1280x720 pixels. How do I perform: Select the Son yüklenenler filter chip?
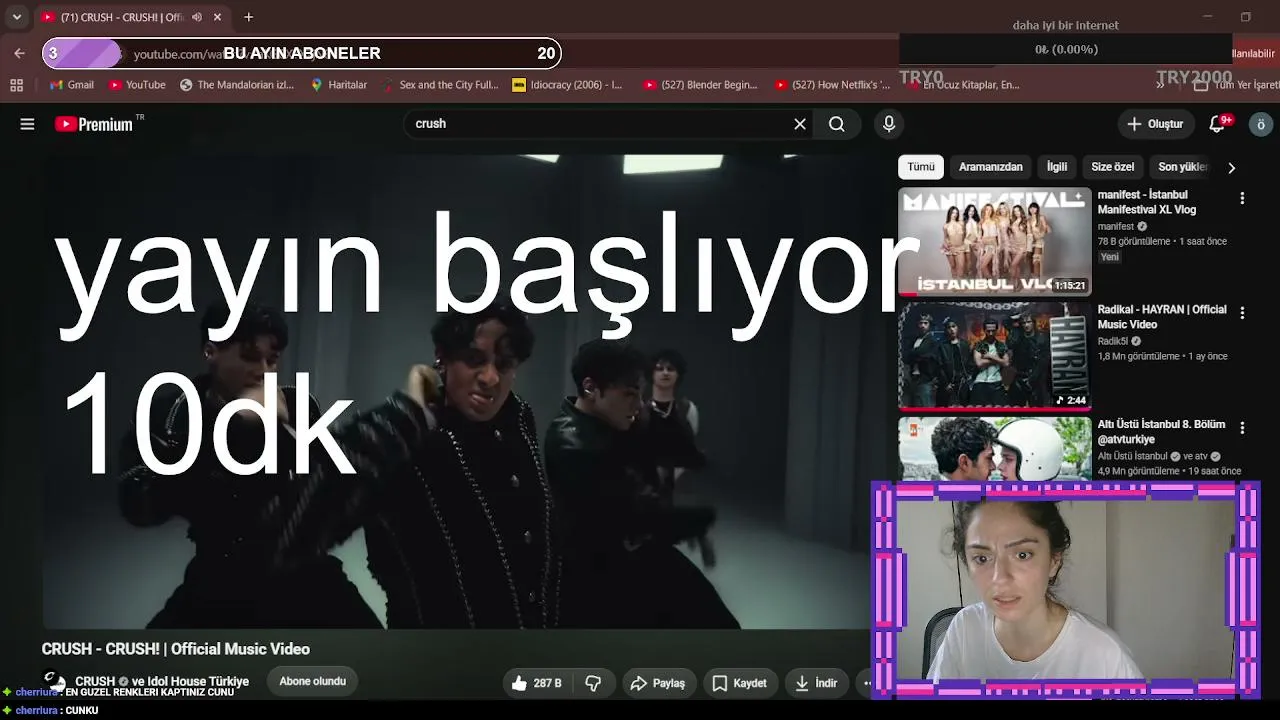(x=1182, y=167)
